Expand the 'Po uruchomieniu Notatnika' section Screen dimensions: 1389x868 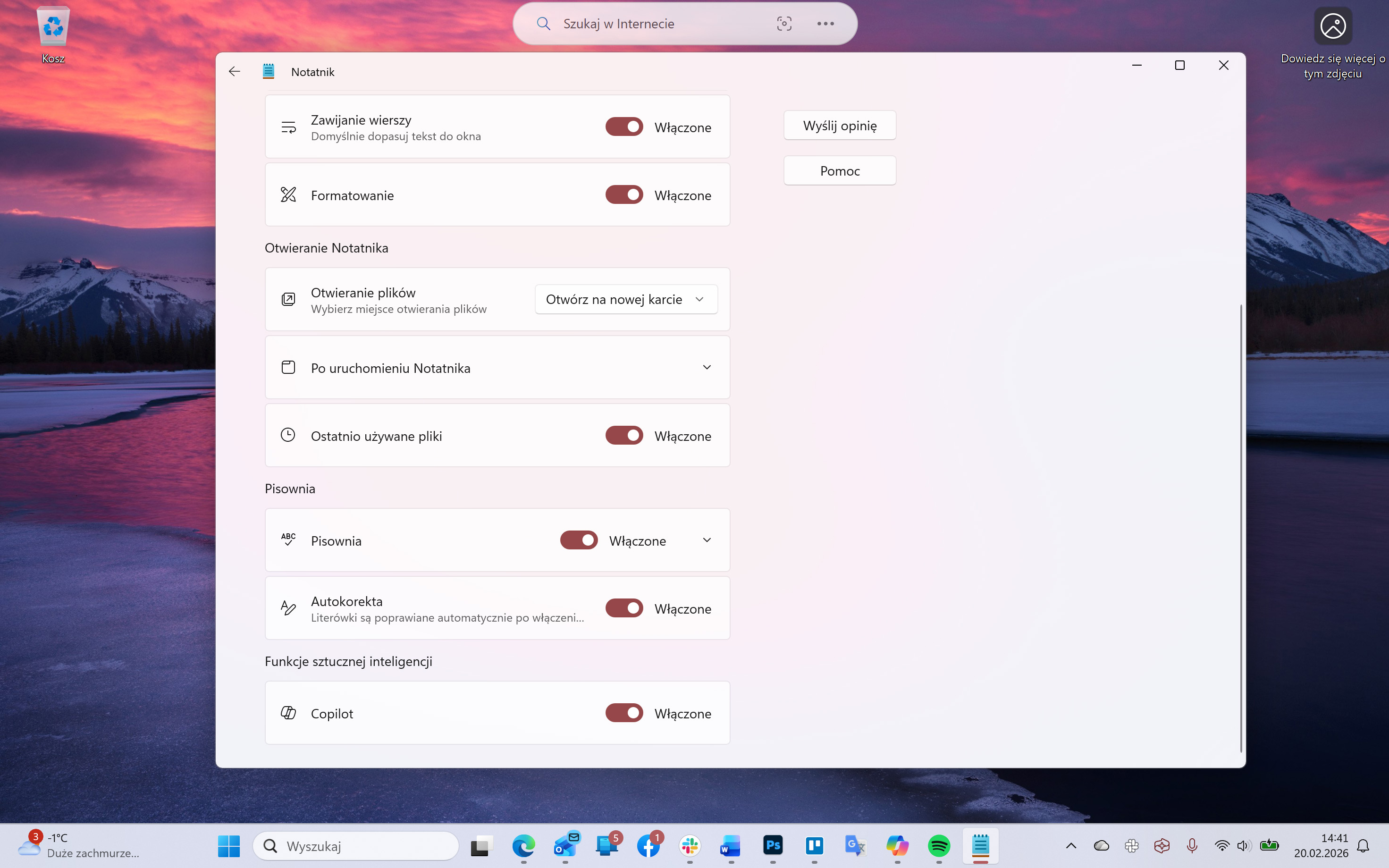(x=707, y=367)
